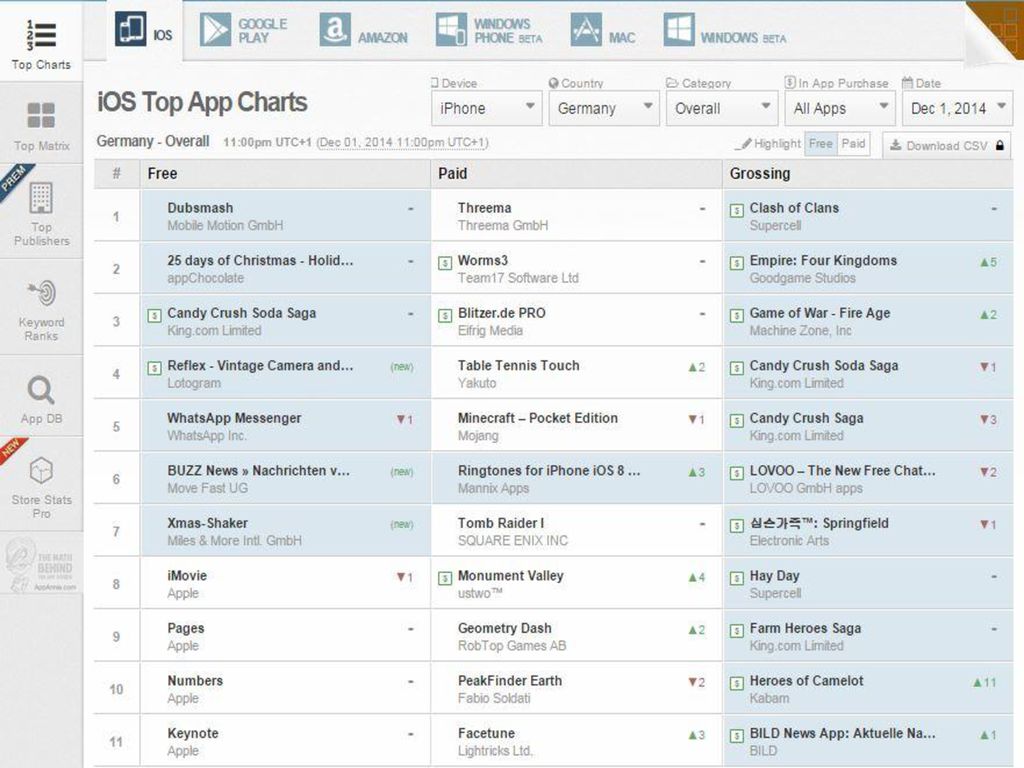Image resolution: width=1024 pixels, height=768 pixels.
Task: Toggle the Paid highlight option
Action: coord(853,144)
